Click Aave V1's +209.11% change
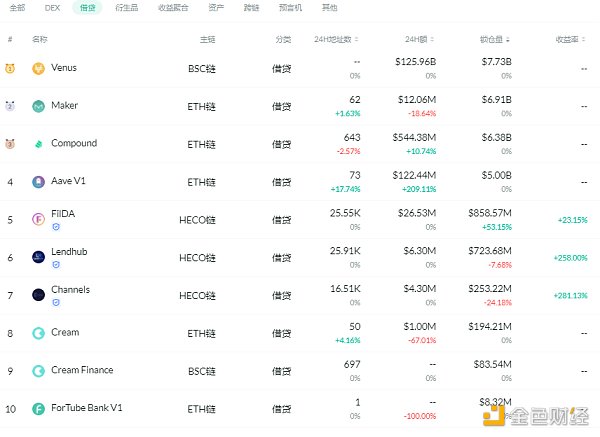 click(x=419, y=189)
